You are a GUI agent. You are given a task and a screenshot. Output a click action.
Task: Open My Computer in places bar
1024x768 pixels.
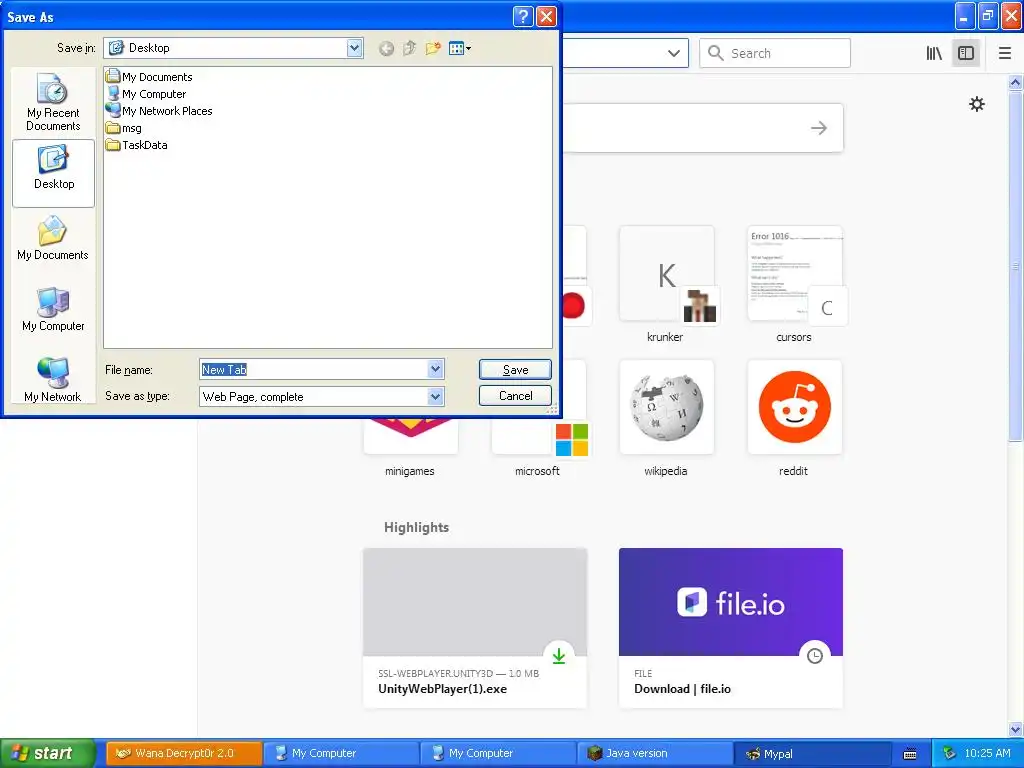[x=54, y=309]
